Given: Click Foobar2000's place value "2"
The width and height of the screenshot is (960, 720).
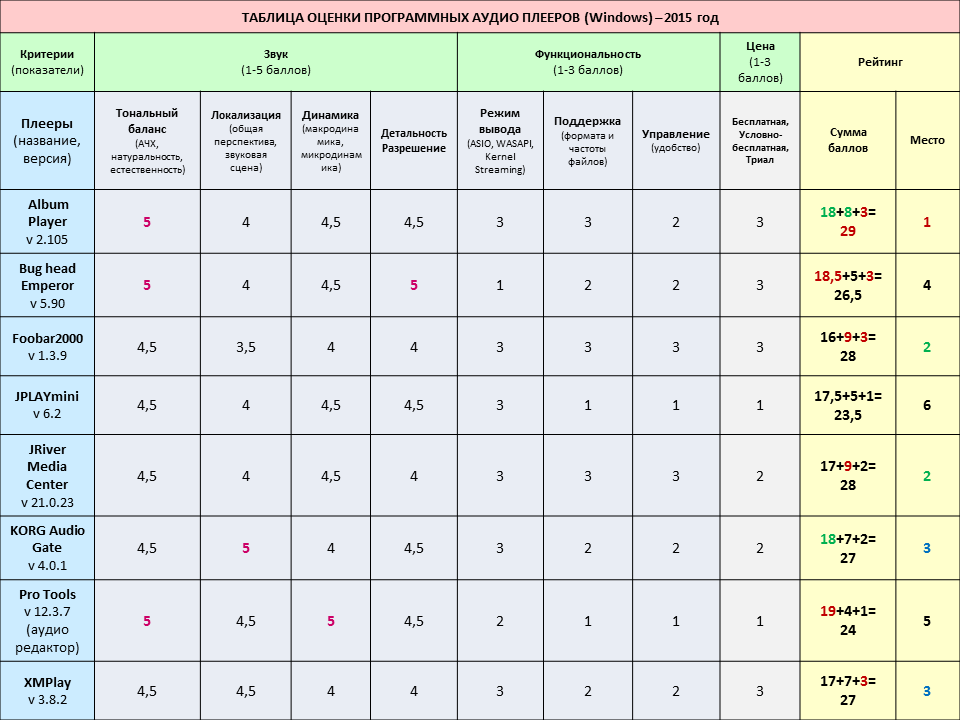Looking at the screenshot, I should pyautogui.click(x=927, y=347).
